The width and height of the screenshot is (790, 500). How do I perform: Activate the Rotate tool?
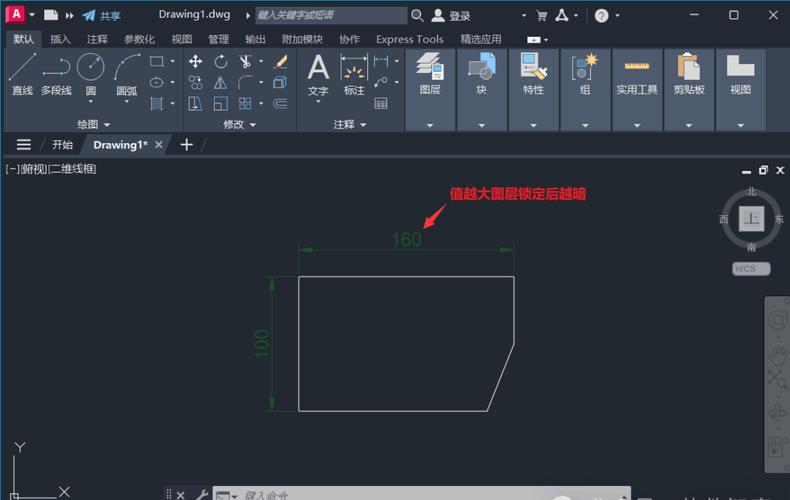tap(221, 61)
